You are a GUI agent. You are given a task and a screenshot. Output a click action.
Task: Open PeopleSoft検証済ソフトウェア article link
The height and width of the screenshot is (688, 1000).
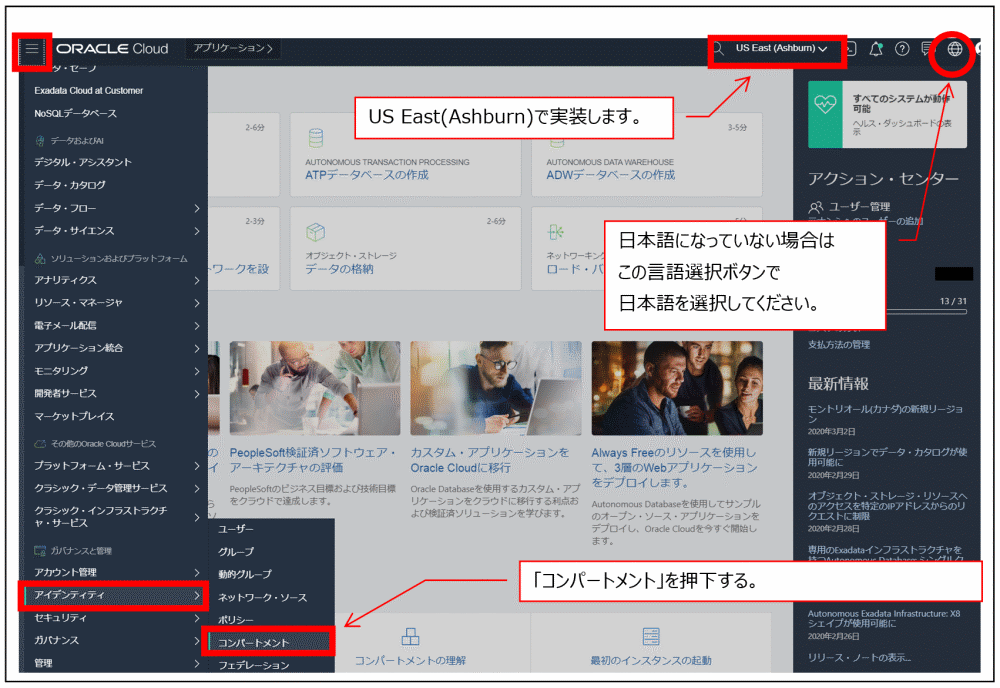314,460
